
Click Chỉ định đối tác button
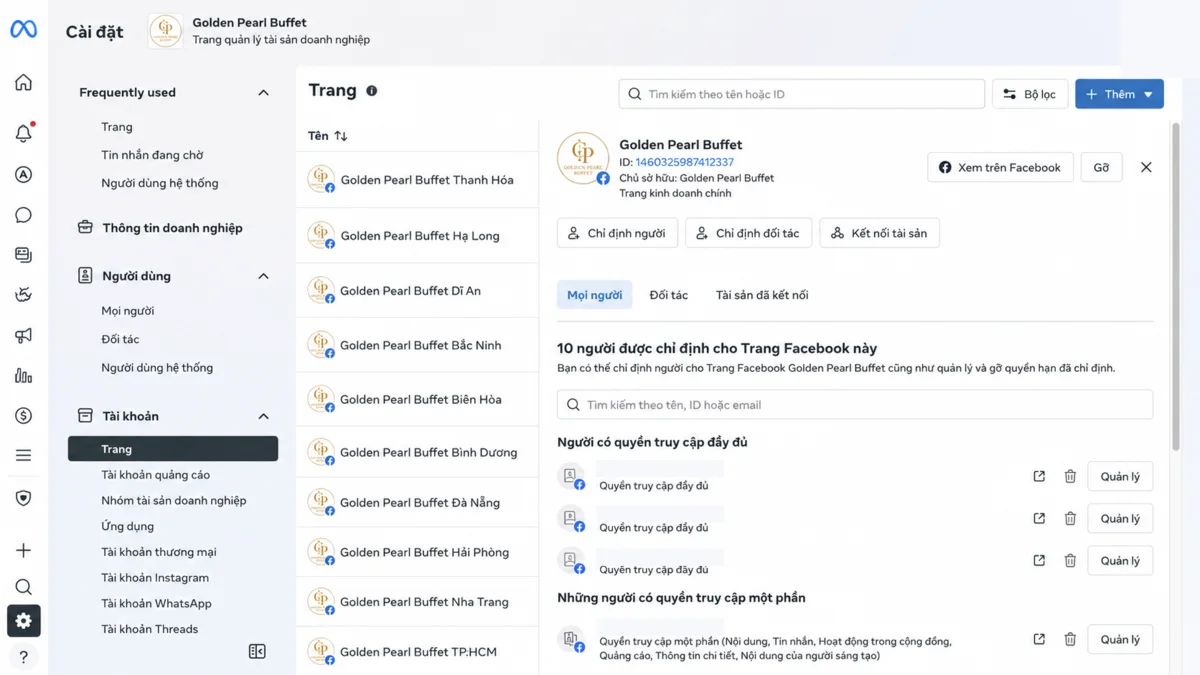pyautogui.click(x=748, y=233)
